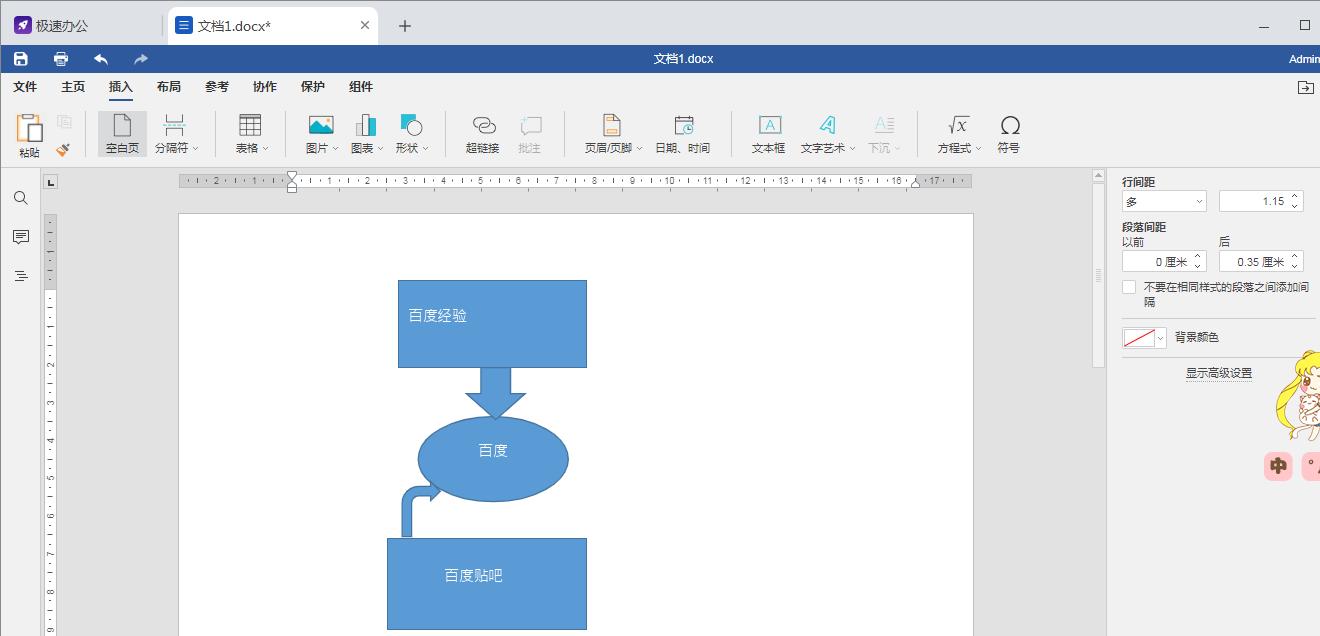Image resolution: width=1320 pixels, height=636 pixels.
Task: Open the 保护 ribbon tab
Action: click(x=313, y=87)
